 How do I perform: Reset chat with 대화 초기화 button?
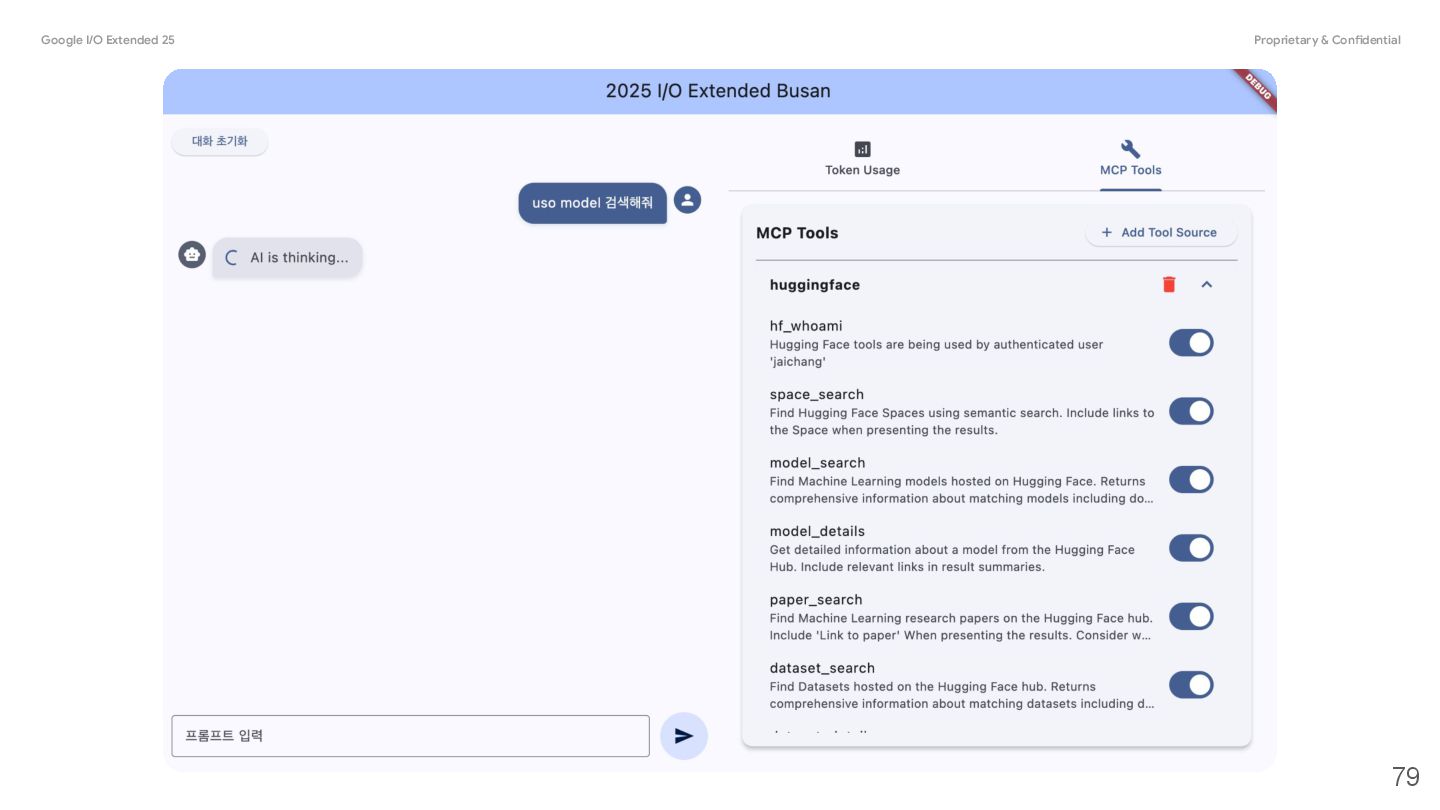[220, 142]
